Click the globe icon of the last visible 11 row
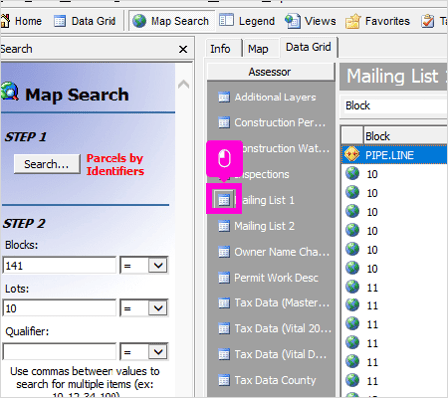 (x=352, y=380)
